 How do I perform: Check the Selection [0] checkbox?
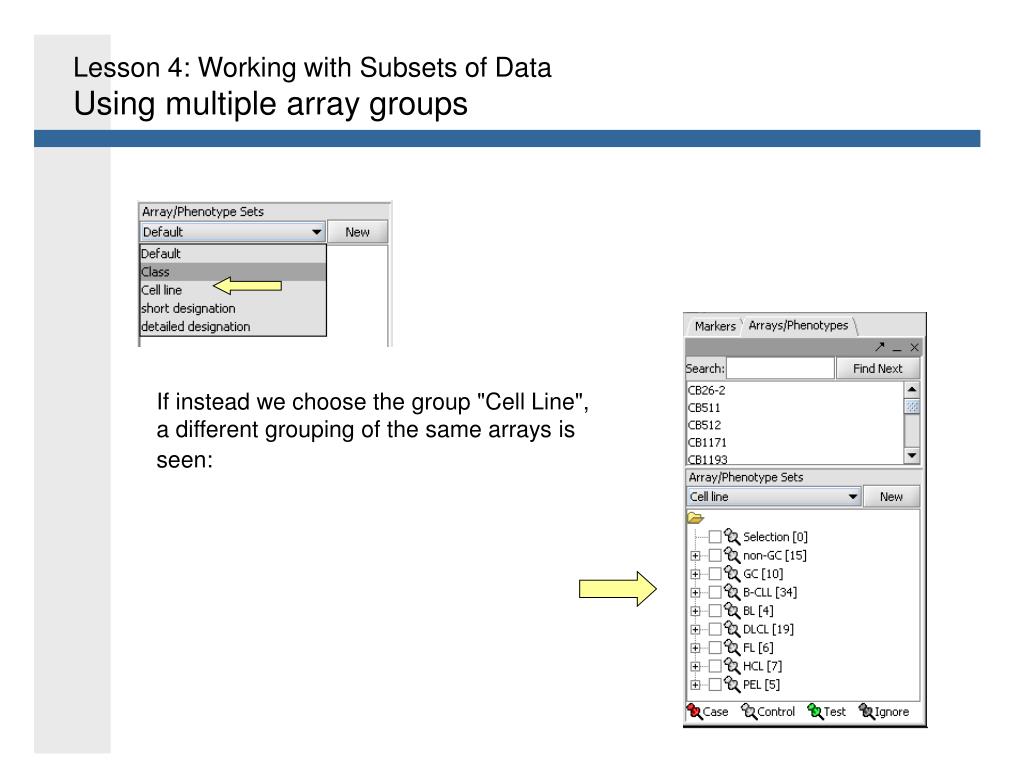tap(715, 537)
